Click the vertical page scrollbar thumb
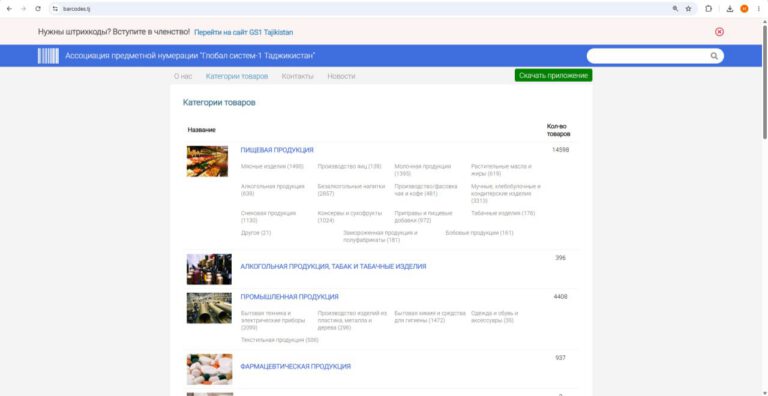768x396 pixels. coord(765,81)
